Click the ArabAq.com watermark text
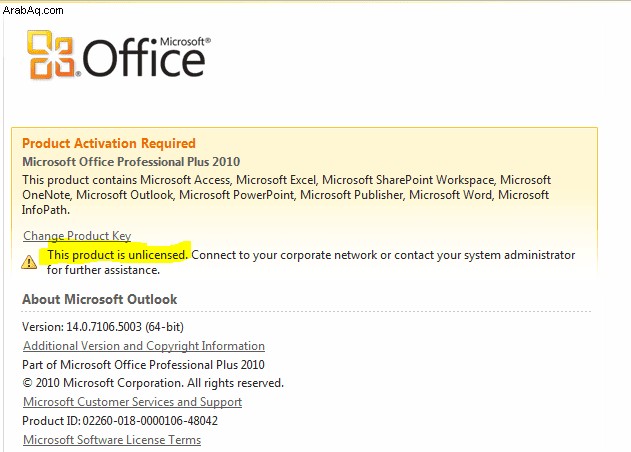This screenshot has width=631, height=452. pyautogui.click(x=33, y=10)
